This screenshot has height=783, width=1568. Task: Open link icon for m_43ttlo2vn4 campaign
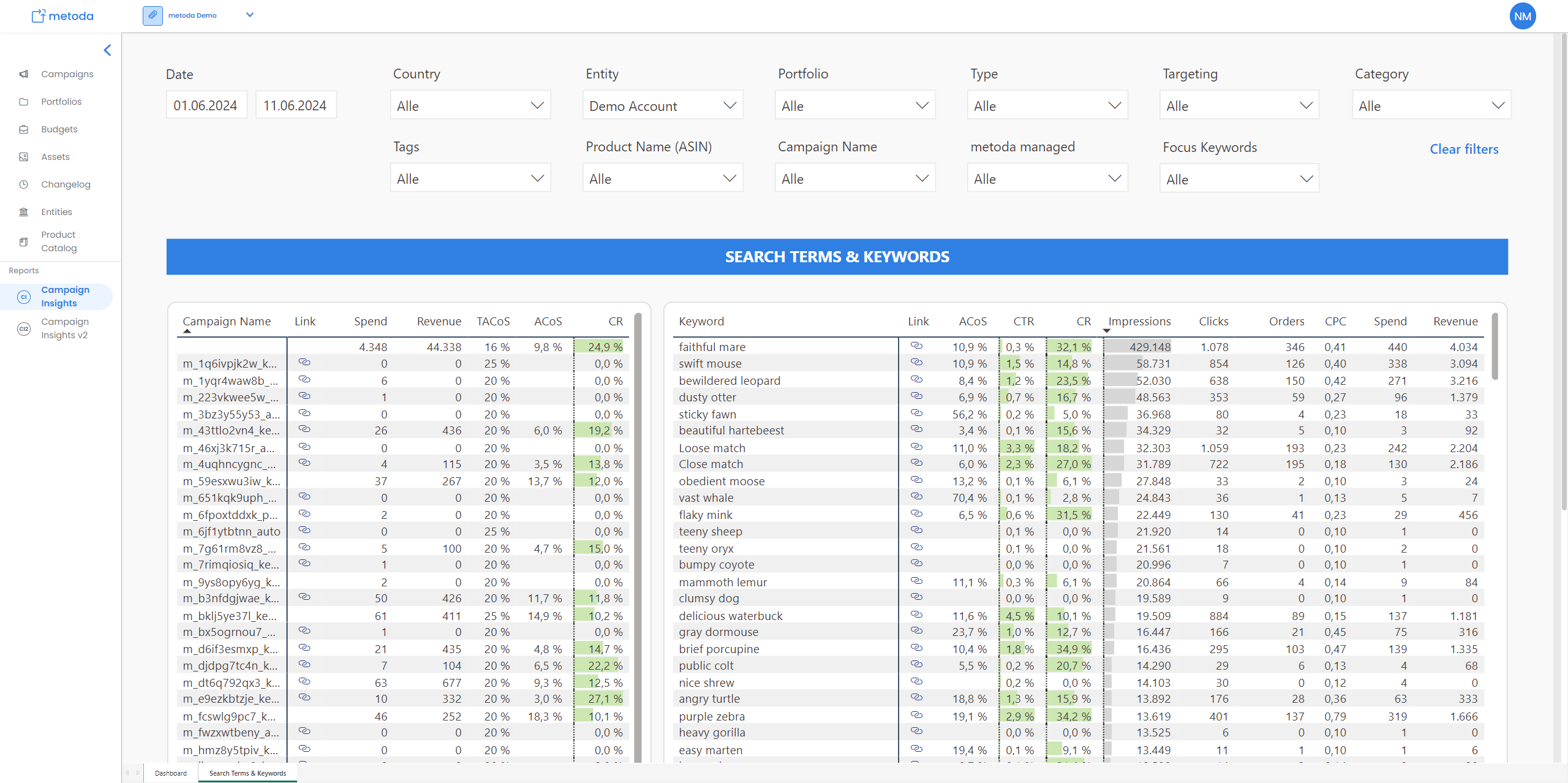[x=304, y=429]
